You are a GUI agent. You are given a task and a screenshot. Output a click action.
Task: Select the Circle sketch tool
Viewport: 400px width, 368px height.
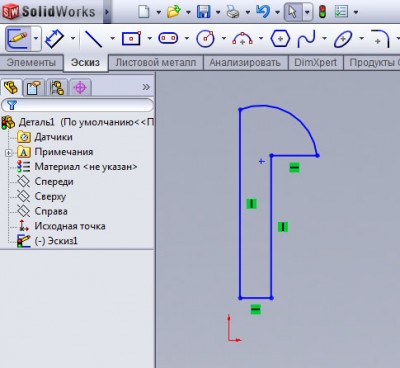click(205, 39)
